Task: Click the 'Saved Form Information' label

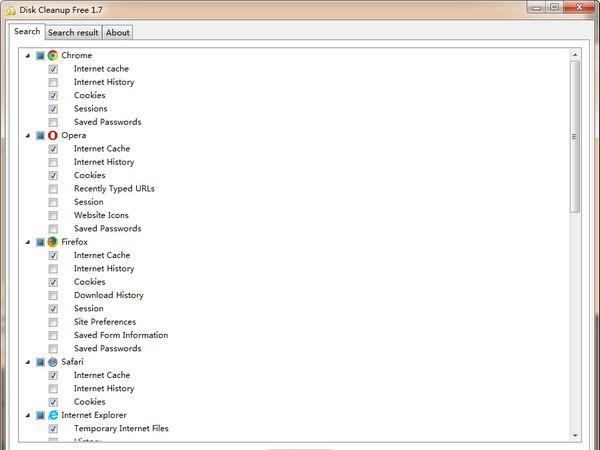Action: (x=121, y=335)
